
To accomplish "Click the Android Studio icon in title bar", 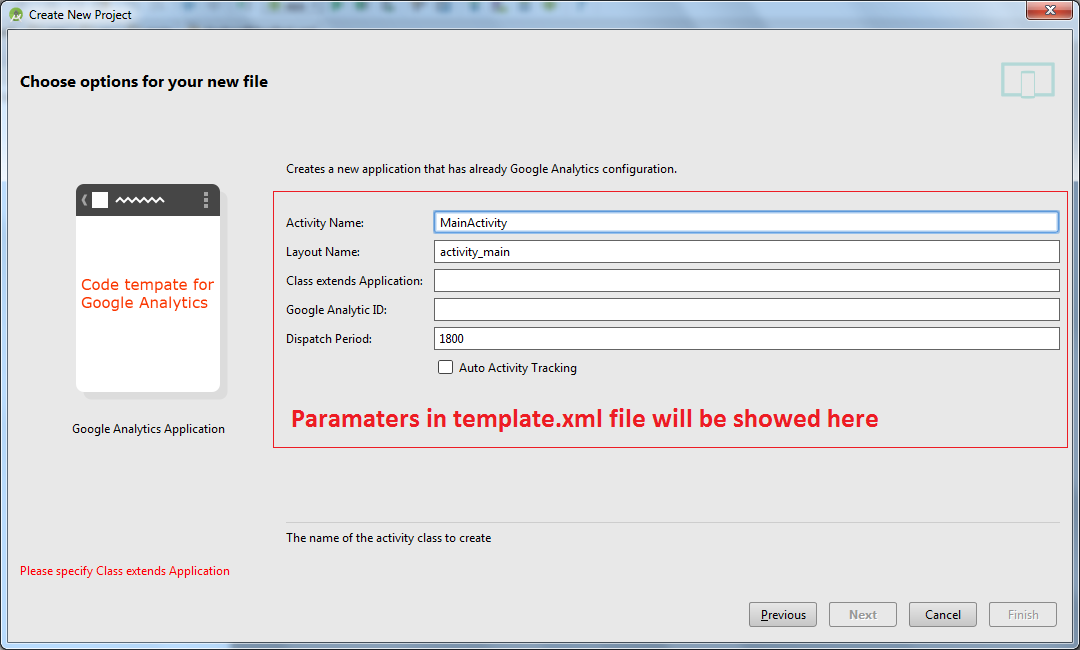I will point(16,15).
